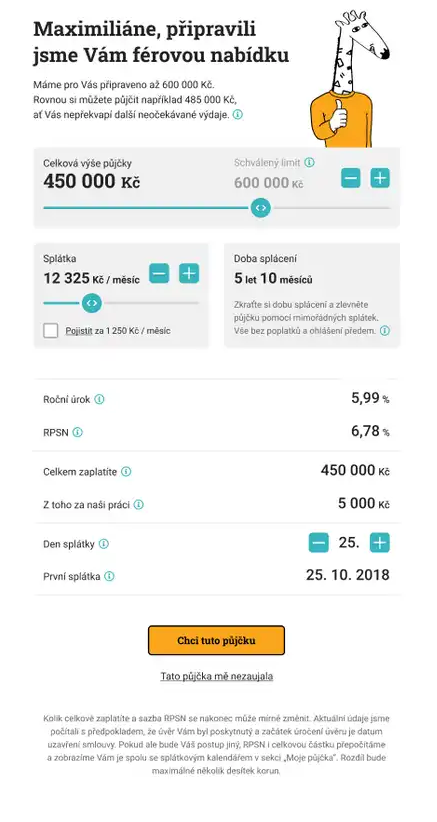Lower the Splátka with minus button
Screen dimensions: 437x822
pos(159,273)
